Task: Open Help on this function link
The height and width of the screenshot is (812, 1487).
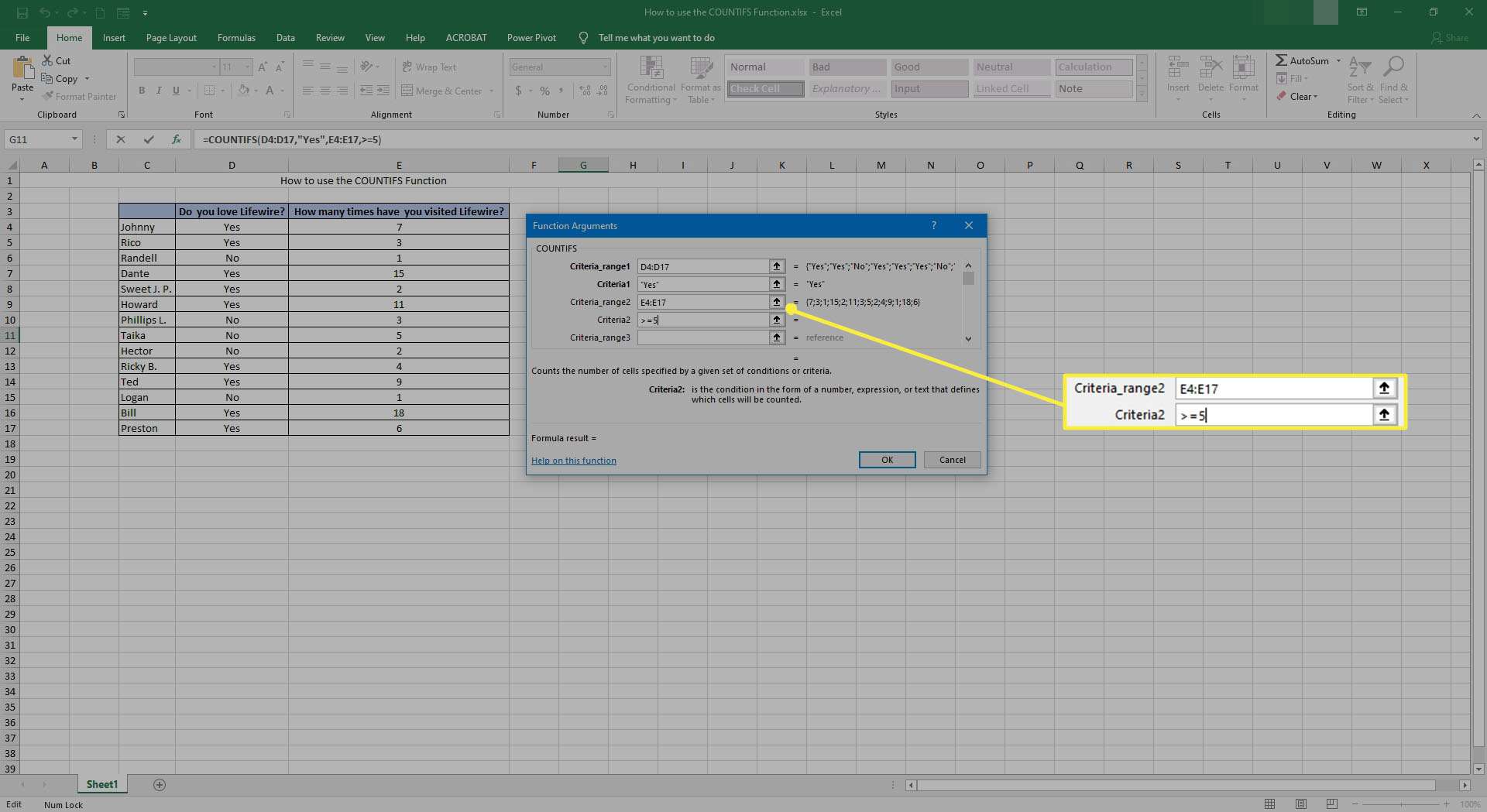Action: (x=574, y=461)
